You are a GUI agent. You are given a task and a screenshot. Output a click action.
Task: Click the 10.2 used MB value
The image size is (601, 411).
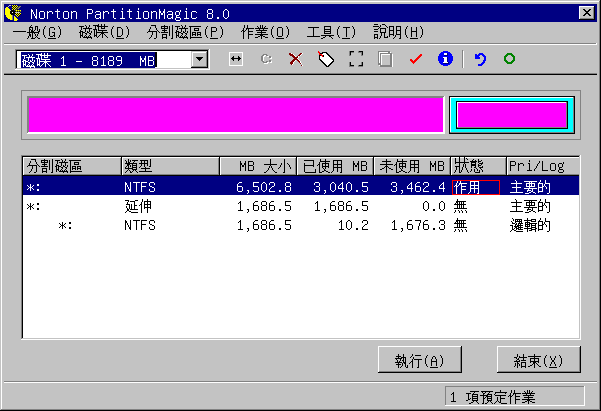click(x=353, y=225)
